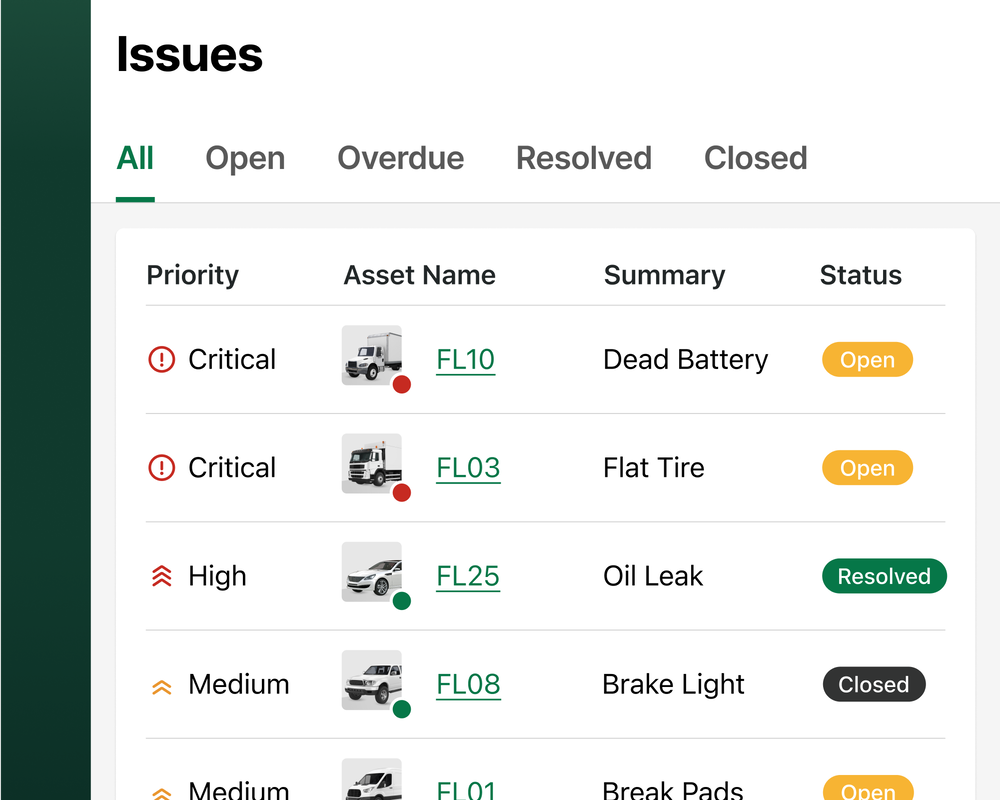Click the Resolved badge for Oil Leak
The height and width of the screenshot is (800, 1000).
click(x=884, y=576)
